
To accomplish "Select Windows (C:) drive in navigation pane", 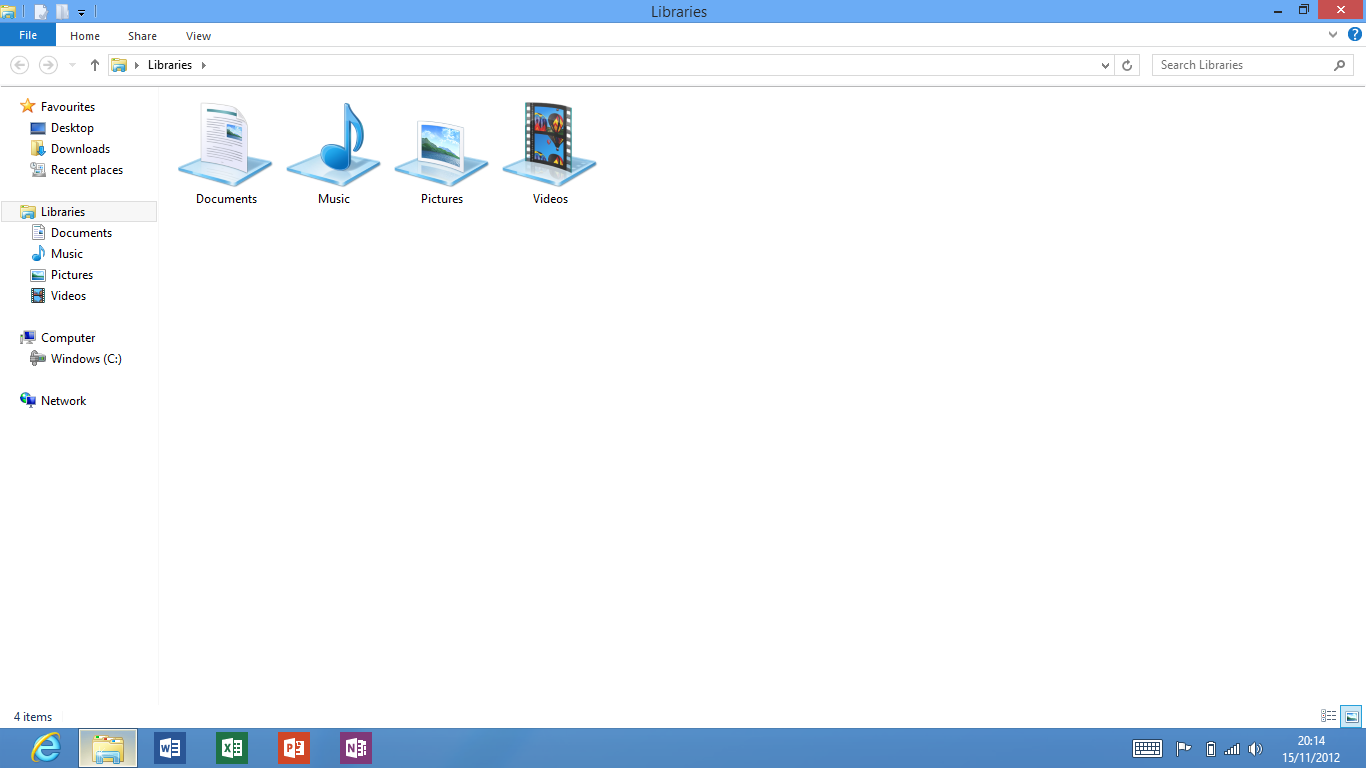I will 86,359.
